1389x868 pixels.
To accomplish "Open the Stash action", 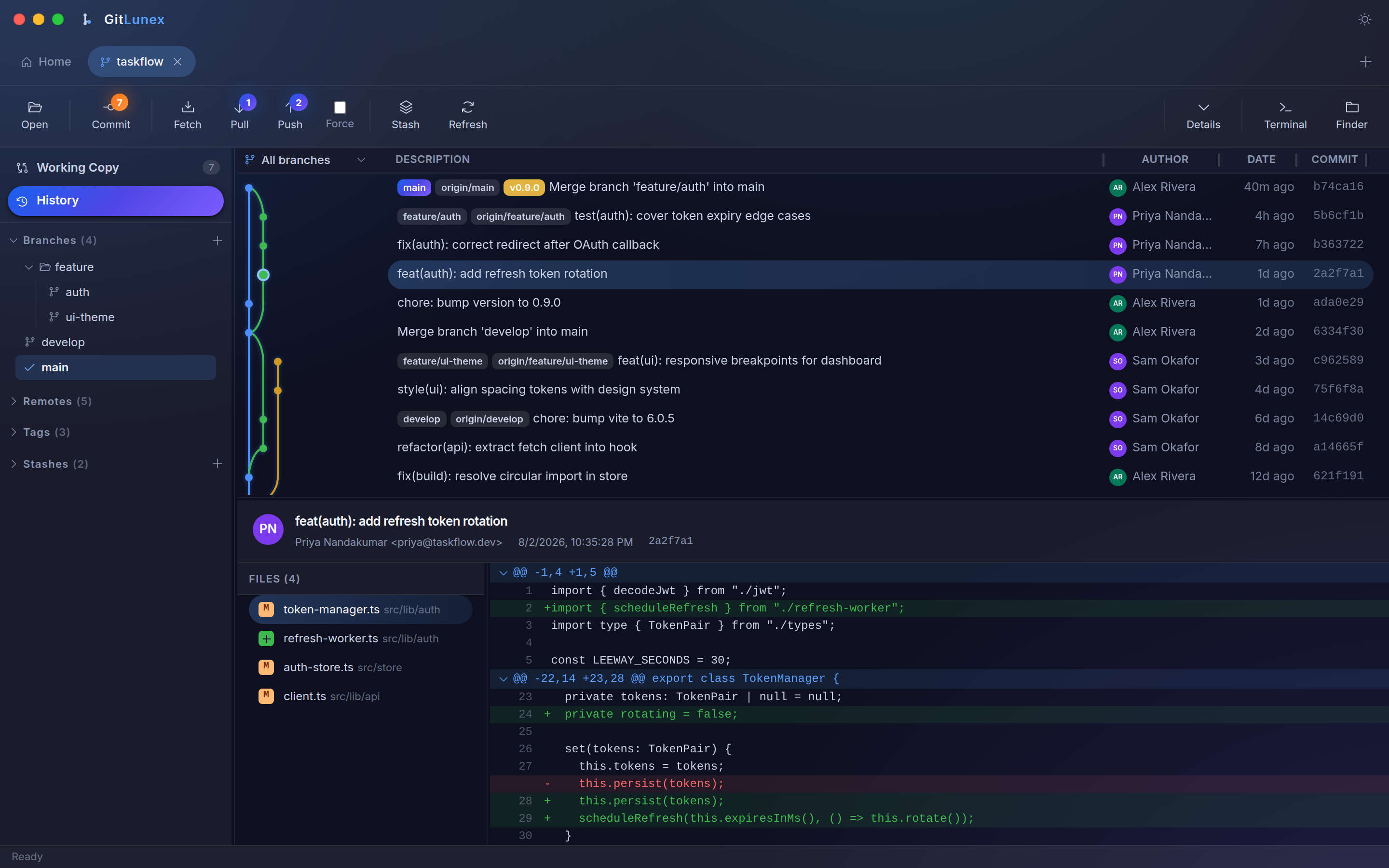I will [405, 115].
